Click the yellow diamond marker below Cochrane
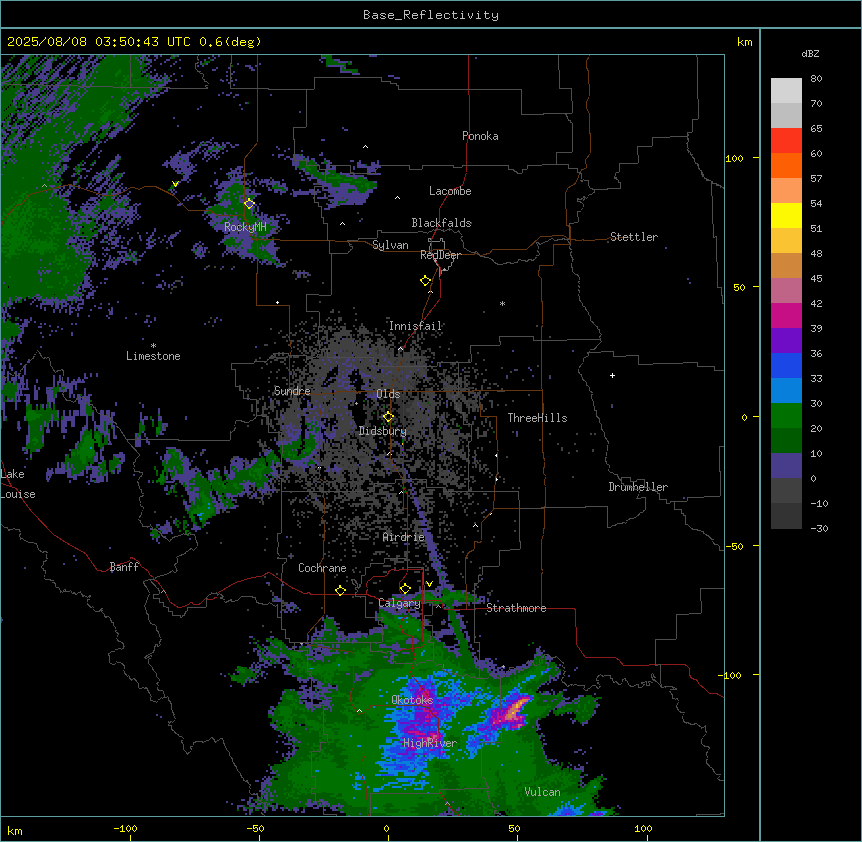 click(340, 590)
